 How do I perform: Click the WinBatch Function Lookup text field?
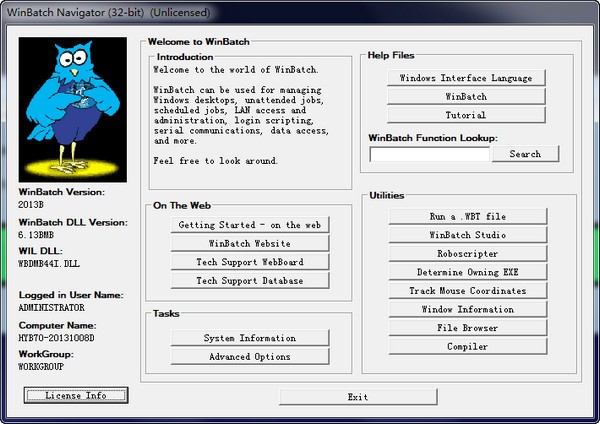coord(429,154)
